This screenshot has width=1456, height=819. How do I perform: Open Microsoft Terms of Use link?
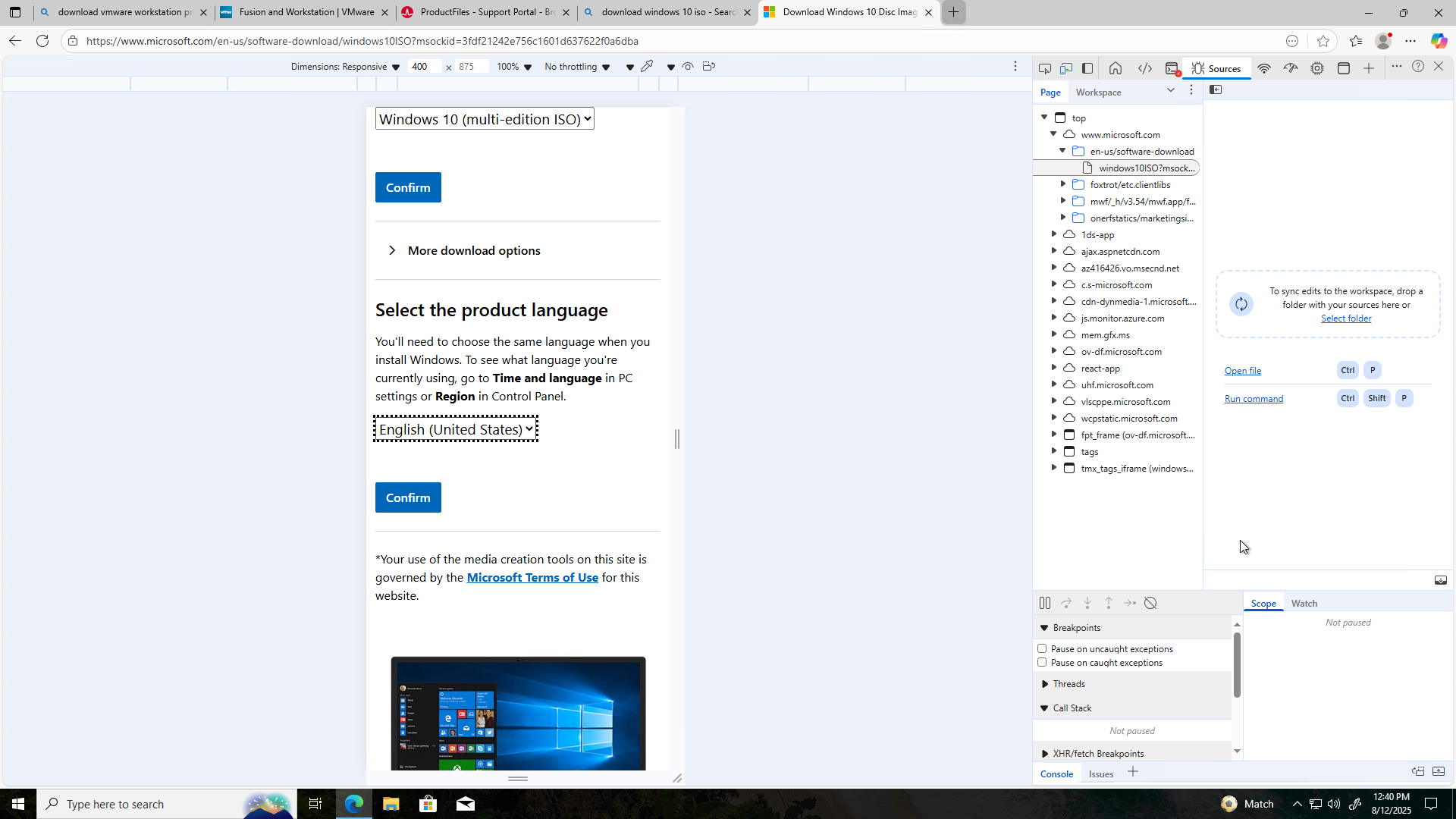[x=532, y=578]
